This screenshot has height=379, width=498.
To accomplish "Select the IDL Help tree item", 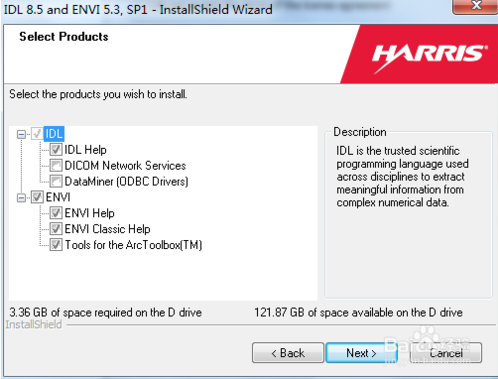I will [85, 150].
